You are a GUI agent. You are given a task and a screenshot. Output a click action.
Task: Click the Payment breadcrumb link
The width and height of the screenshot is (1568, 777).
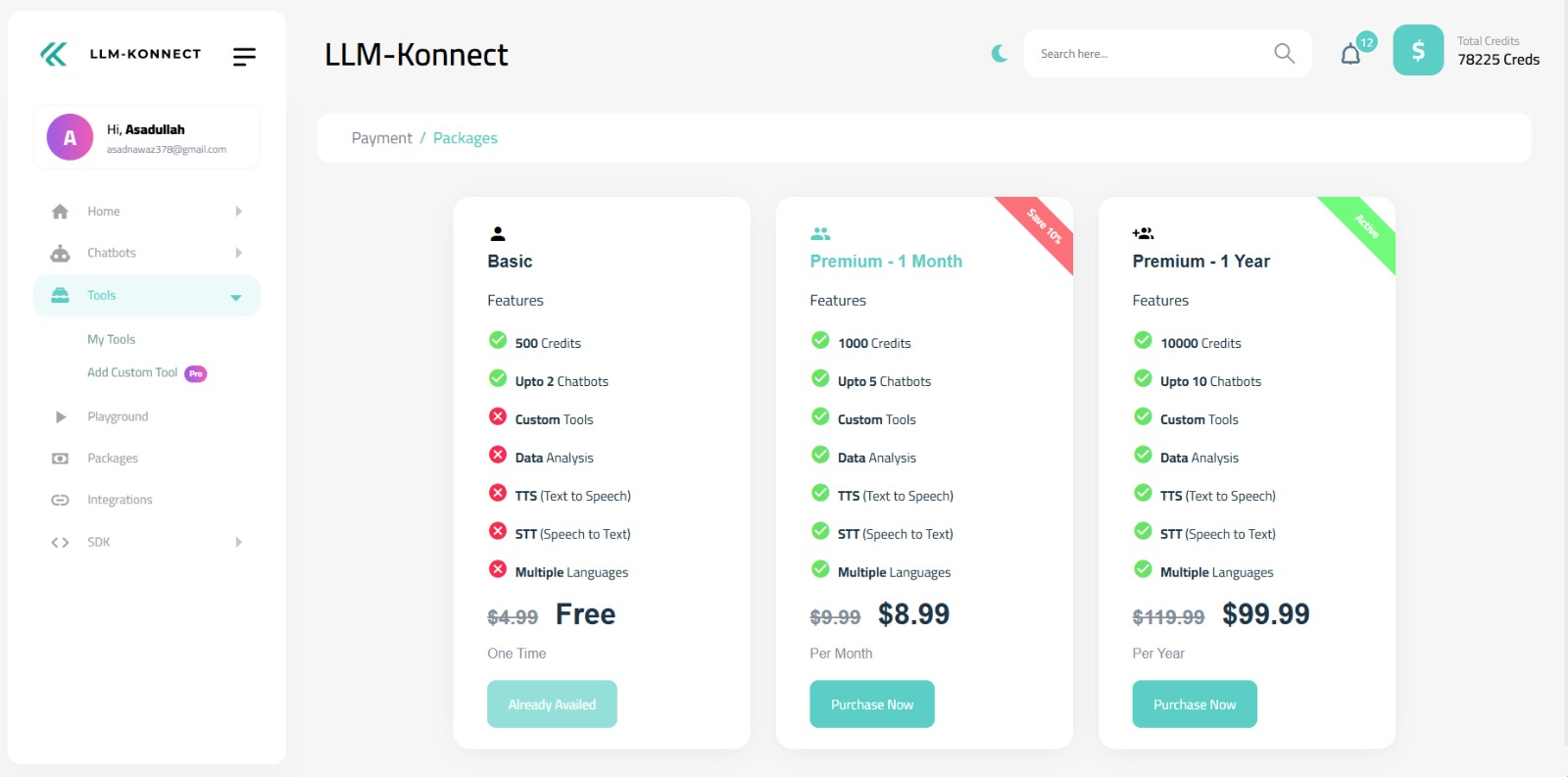pos(381,138)
